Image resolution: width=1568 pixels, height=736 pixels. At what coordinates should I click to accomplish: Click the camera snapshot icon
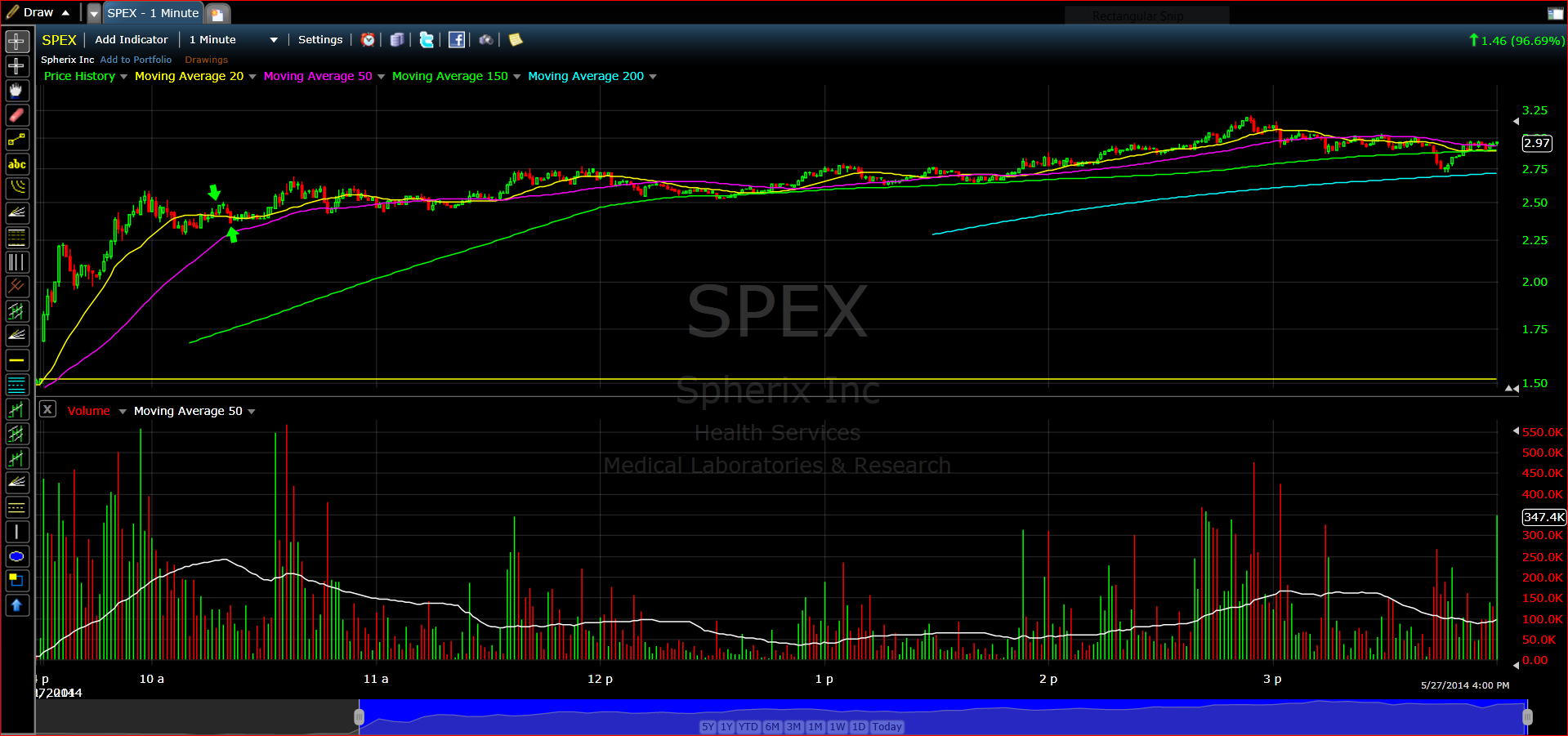[486, 39]
